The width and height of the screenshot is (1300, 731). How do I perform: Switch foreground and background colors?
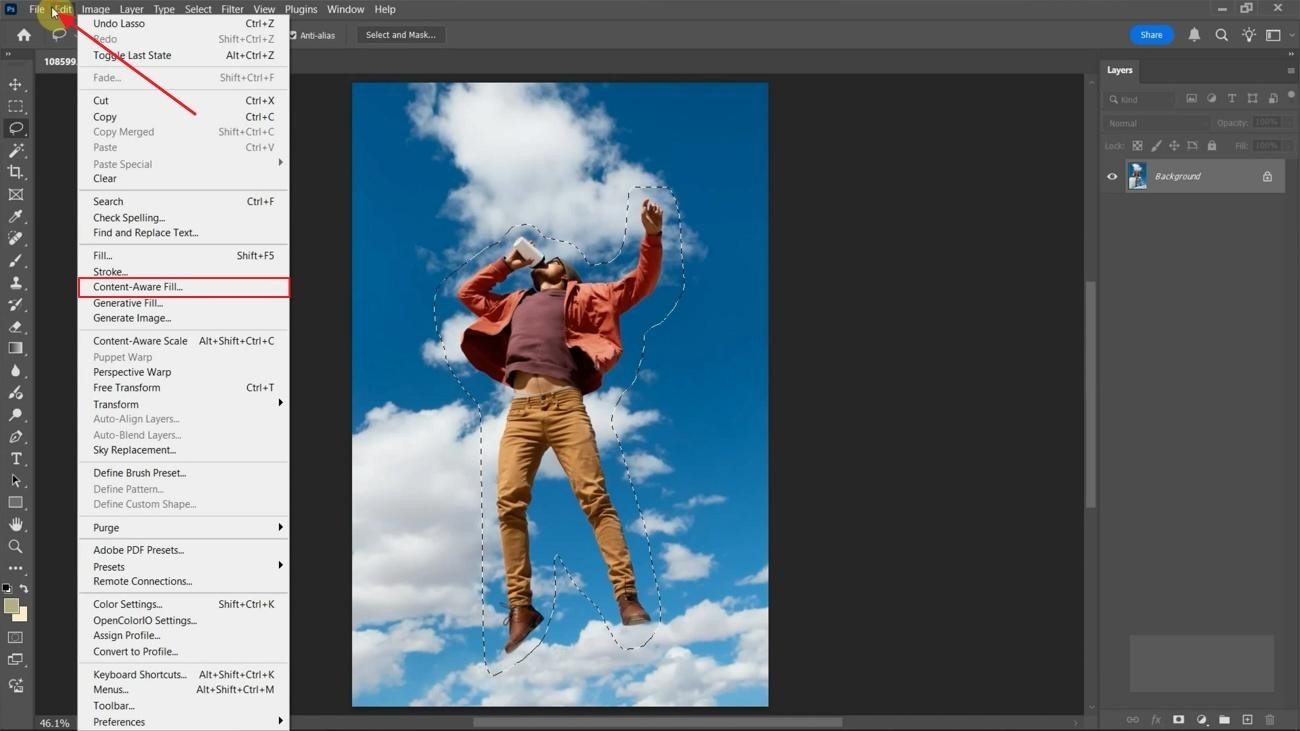coord(24,589)
